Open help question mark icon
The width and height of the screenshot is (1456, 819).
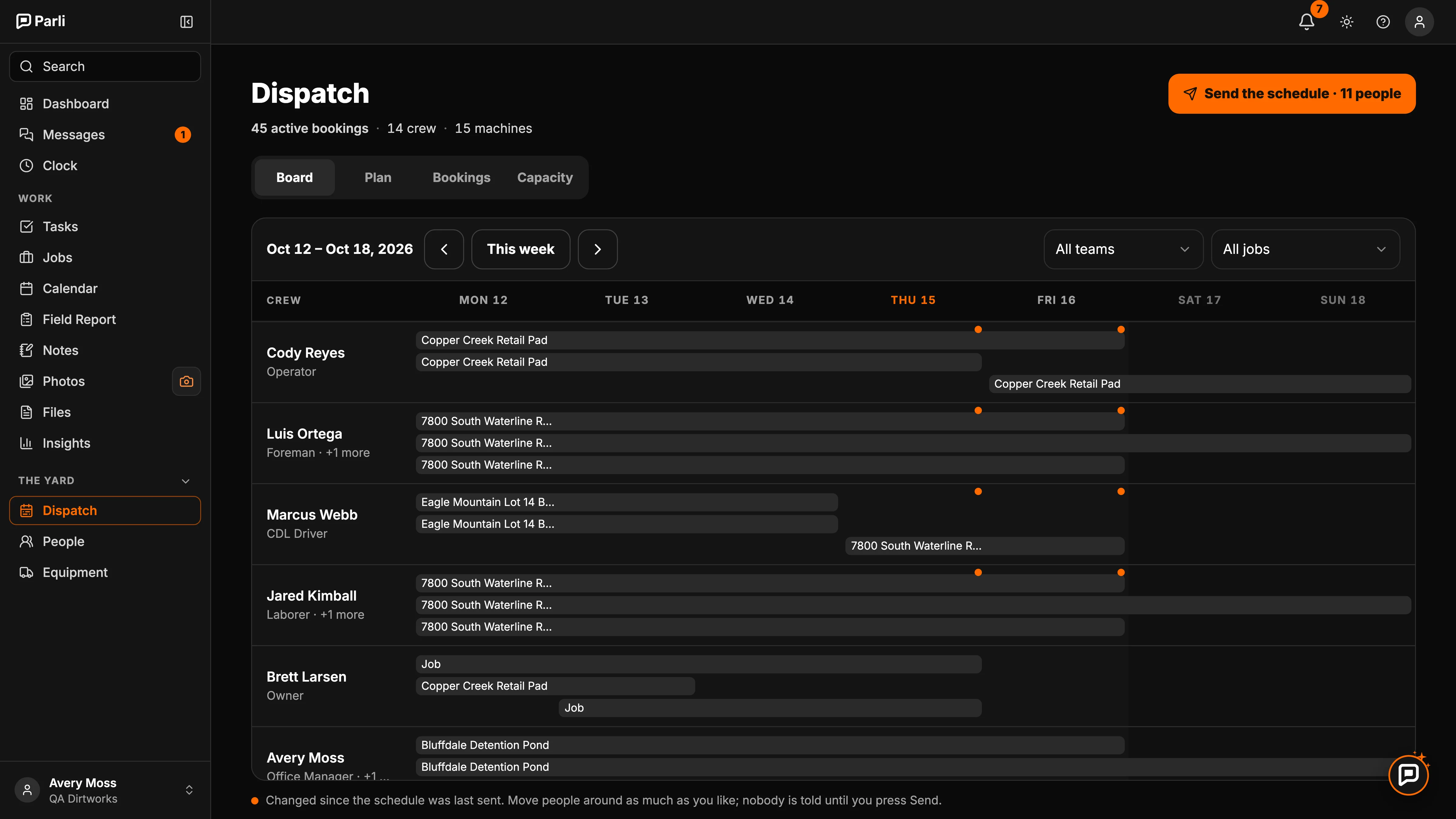(1383, 22)
